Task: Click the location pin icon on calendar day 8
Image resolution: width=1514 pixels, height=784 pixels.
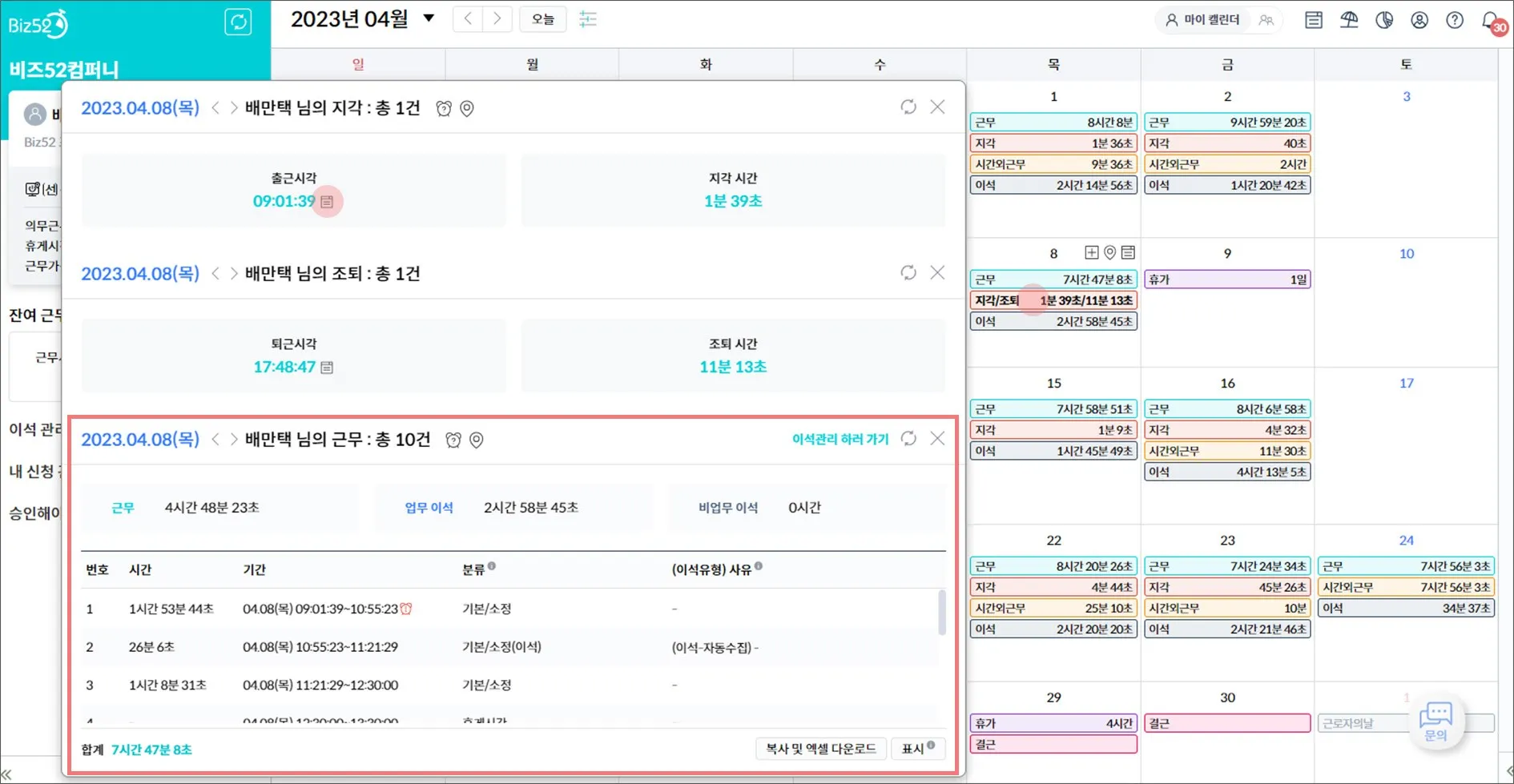Action: coord(1110,253)
